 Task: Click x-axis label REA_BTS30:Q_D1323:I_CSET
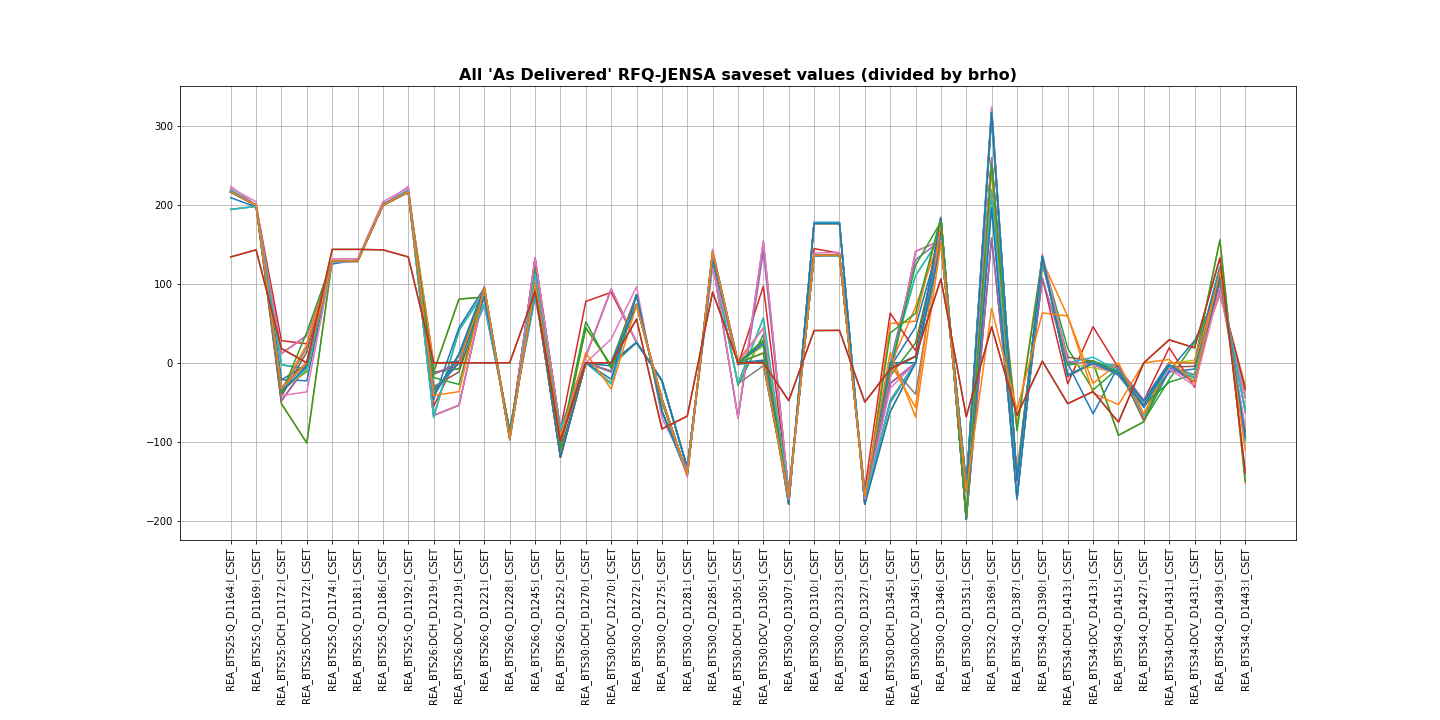(840, 620)
